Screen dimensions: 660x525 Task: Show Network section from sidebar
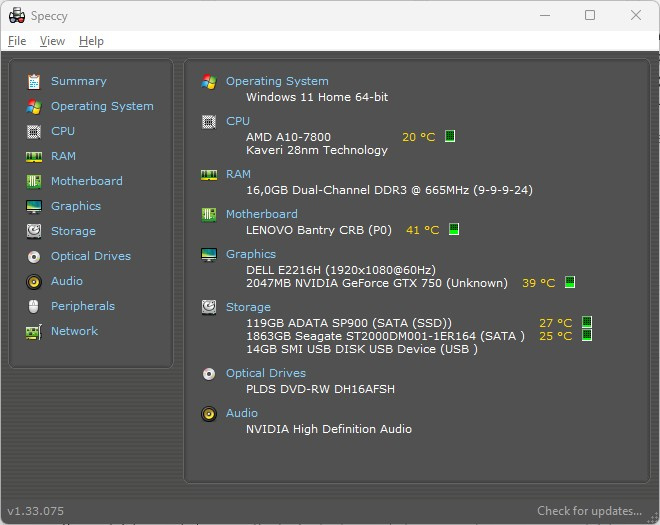pyautogui.click(x=75, y=331)
